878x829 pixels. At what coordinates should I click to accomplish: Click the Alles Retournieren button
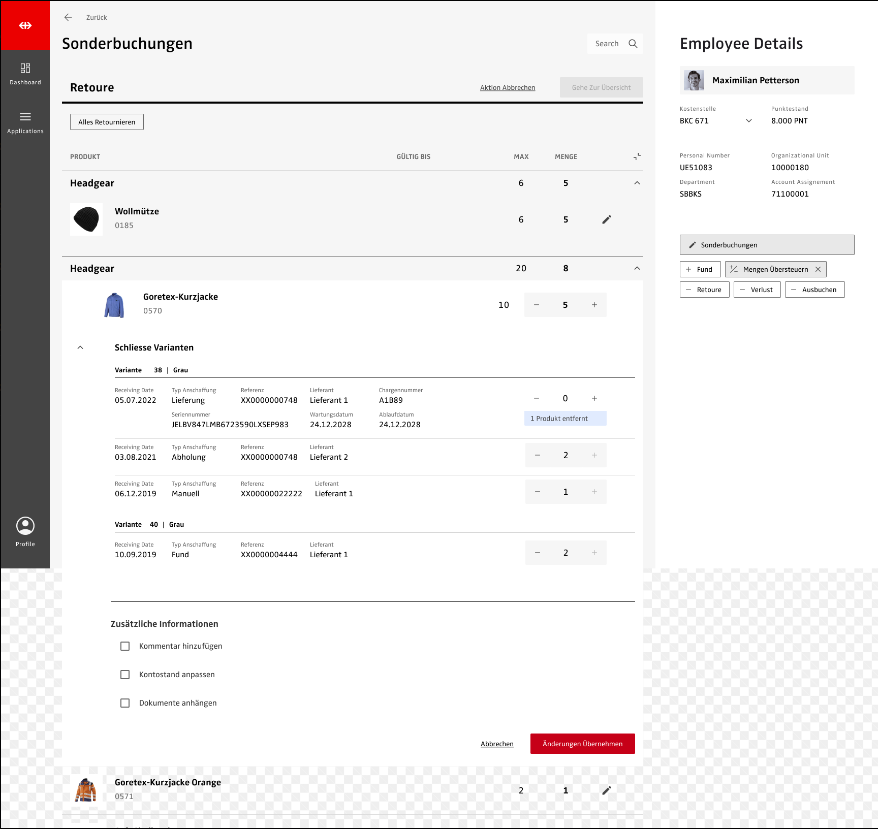[x=107, y=122]
